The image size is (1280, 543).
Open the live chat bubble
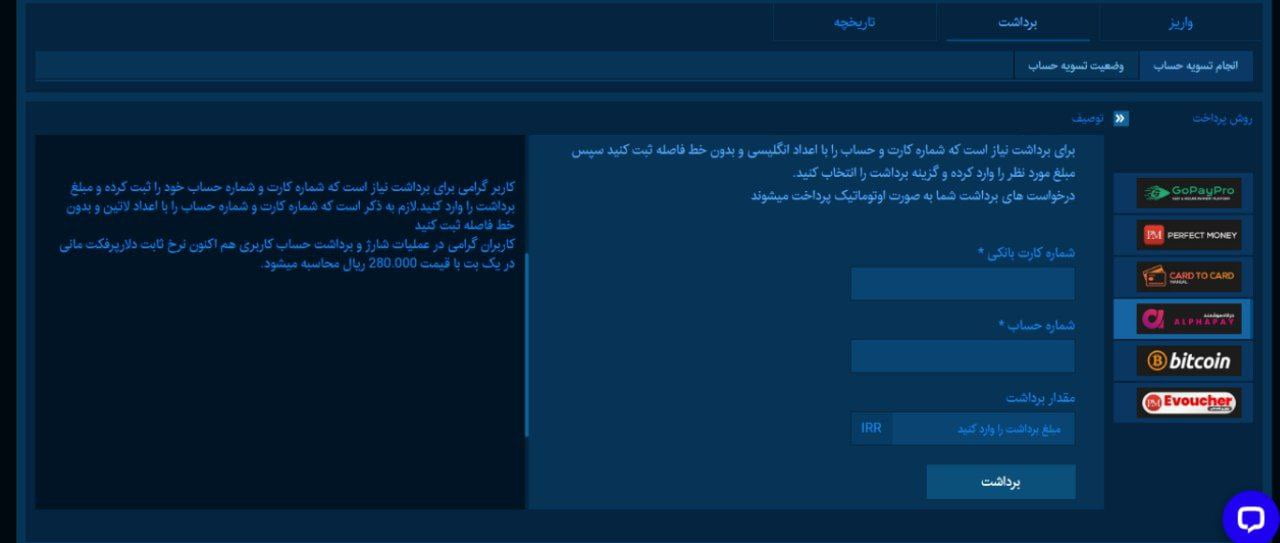click(1251, 518)
